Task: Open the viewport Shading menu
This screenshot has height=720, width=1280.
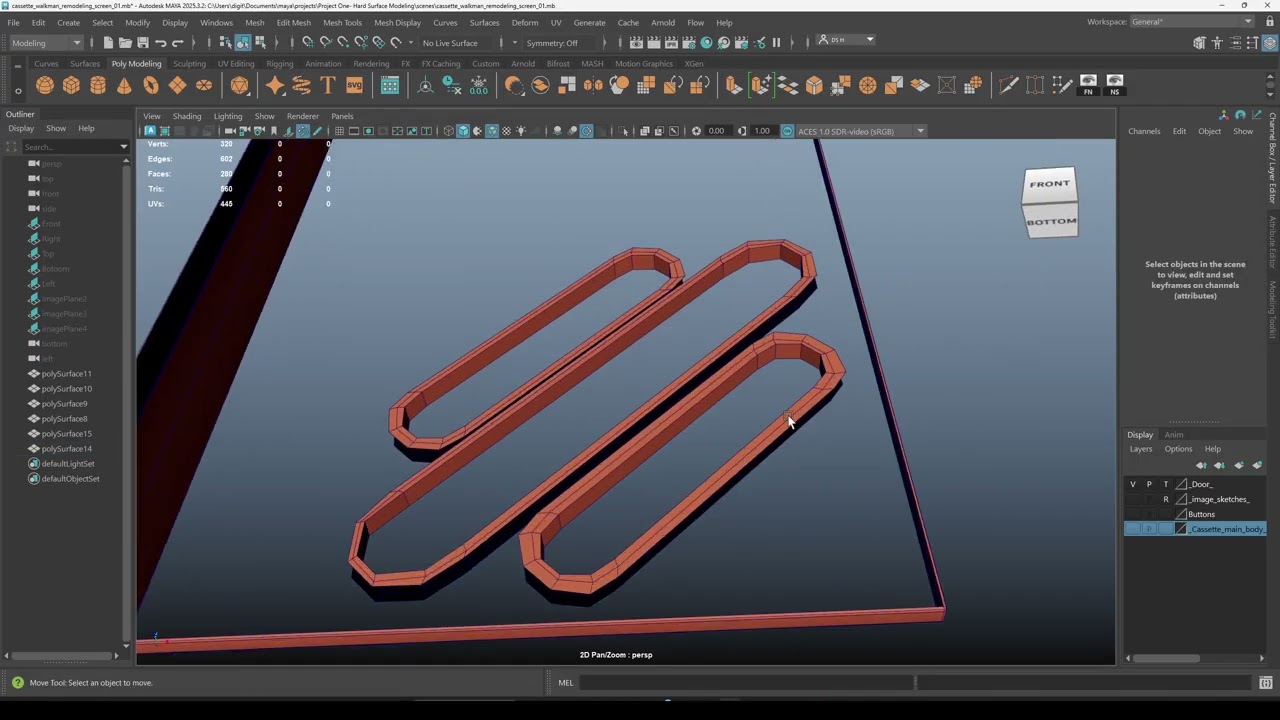Action: click(187, 116)
